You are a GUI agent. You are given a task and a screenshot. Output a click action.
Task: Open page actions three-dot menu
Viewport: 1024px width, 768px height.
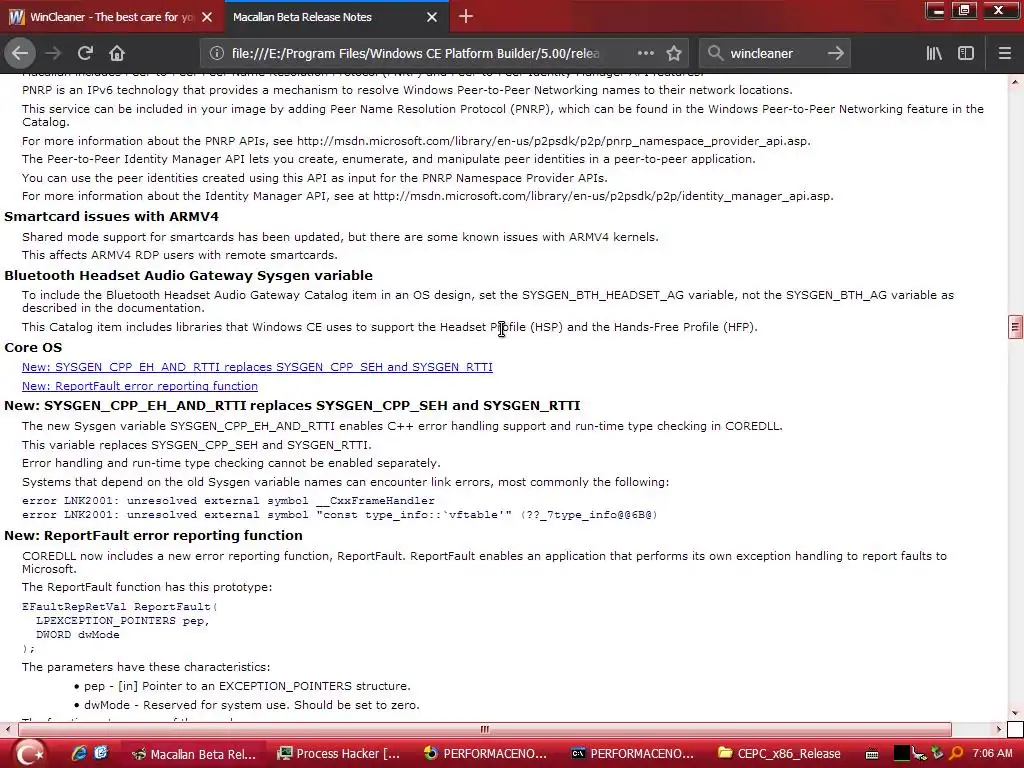click(645, 53)
